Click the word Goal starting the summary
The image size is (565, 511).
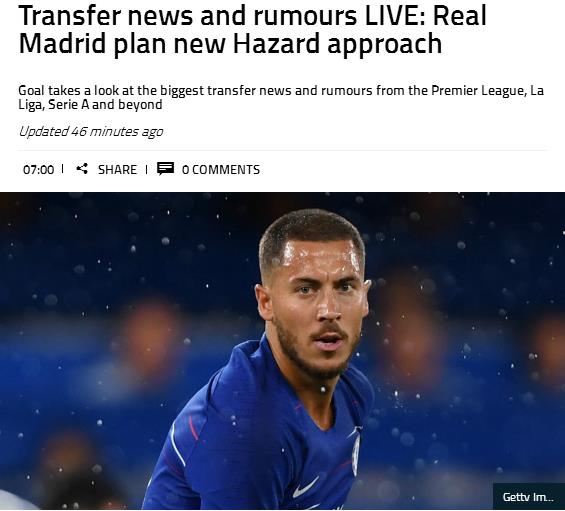[31, 90]
